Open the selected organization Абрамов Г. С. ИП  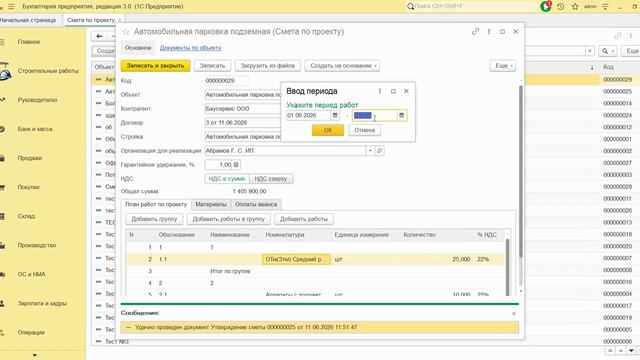[380, 151]
